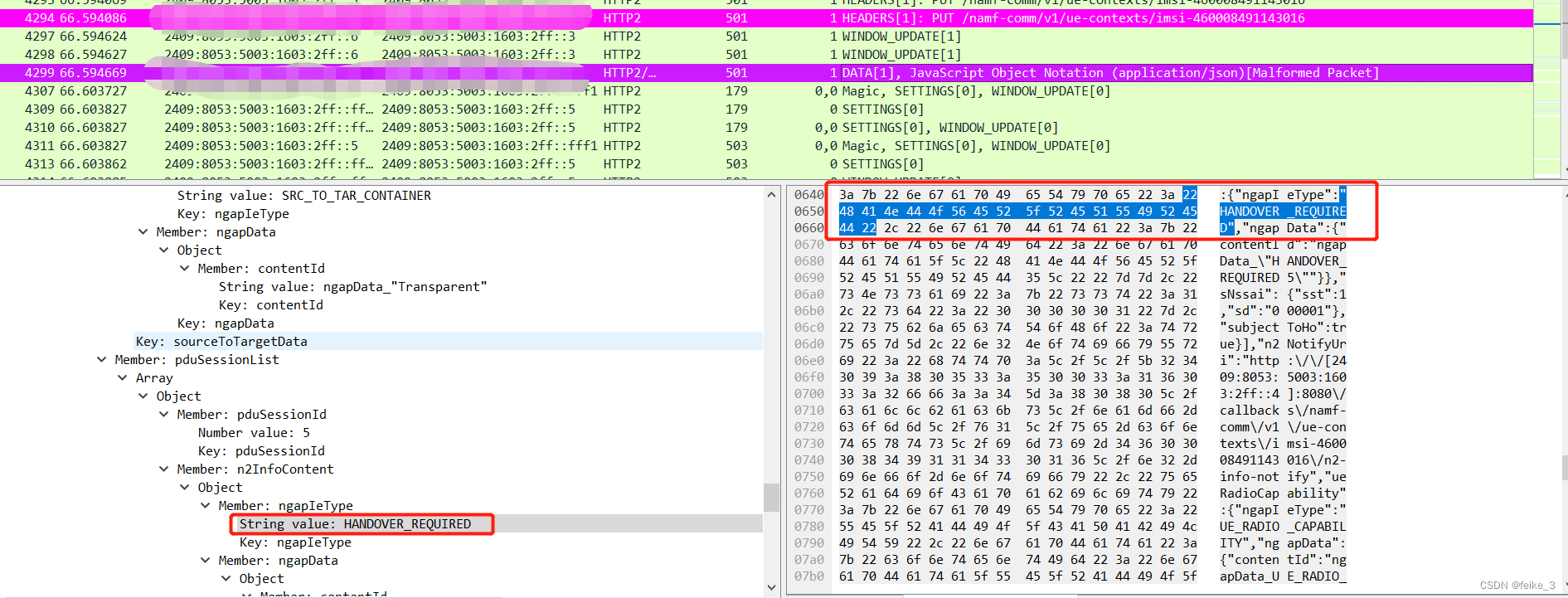
Task: Collapse the Member: n2InfoContent node
Action: click(x=164, y=469)
